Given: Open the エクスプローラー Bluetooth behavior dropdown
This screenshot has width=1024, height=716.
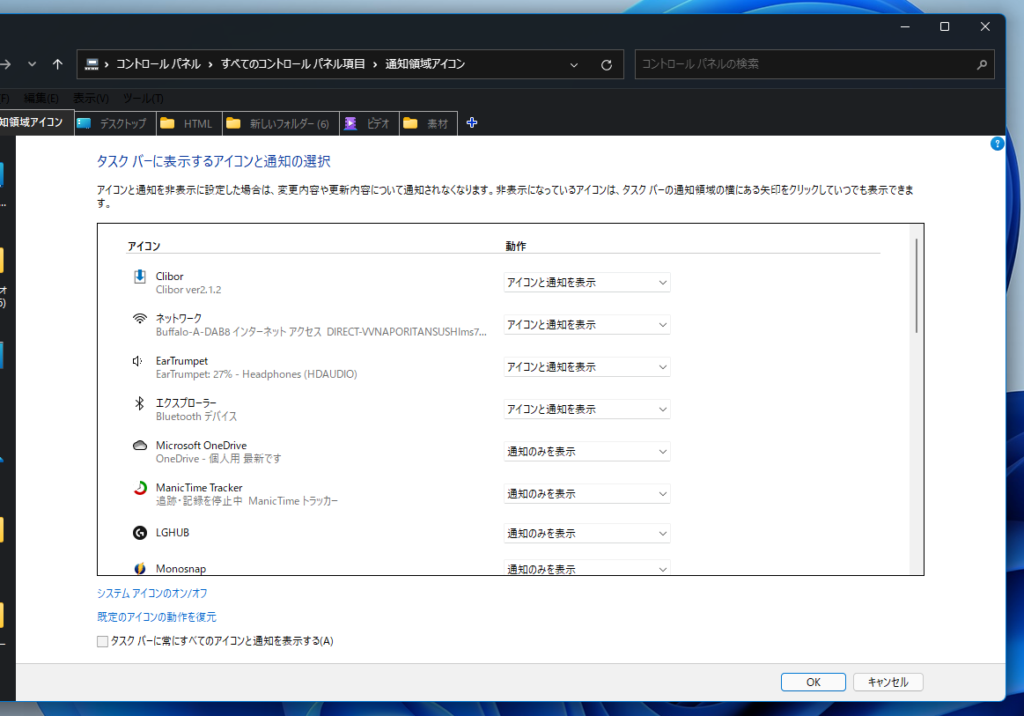Looking at the screenshot, I should [586, 409].
